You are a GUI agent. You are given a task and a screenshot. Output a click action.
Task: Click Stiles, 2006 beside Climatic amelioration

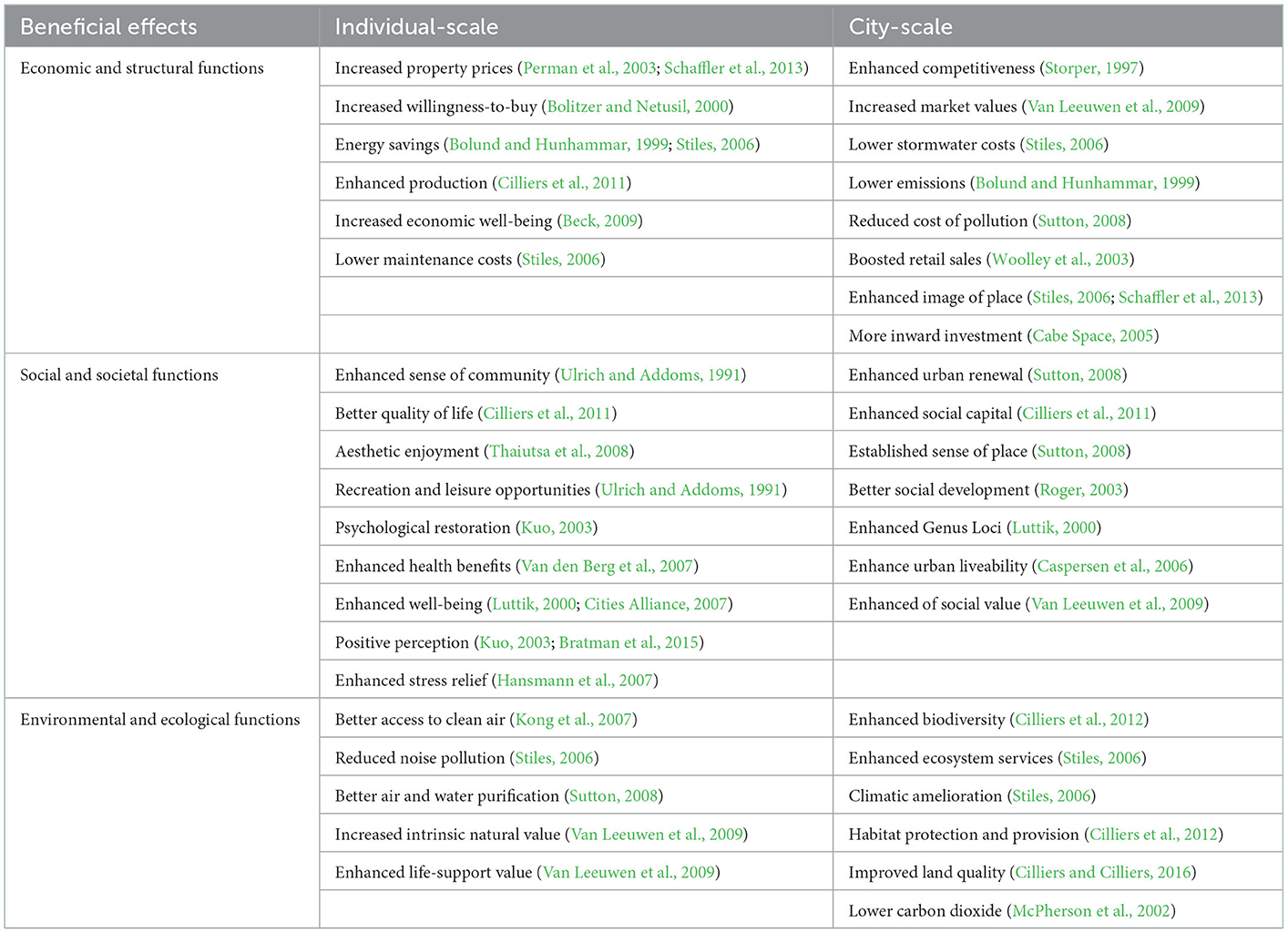click(x=1051, y=796)
